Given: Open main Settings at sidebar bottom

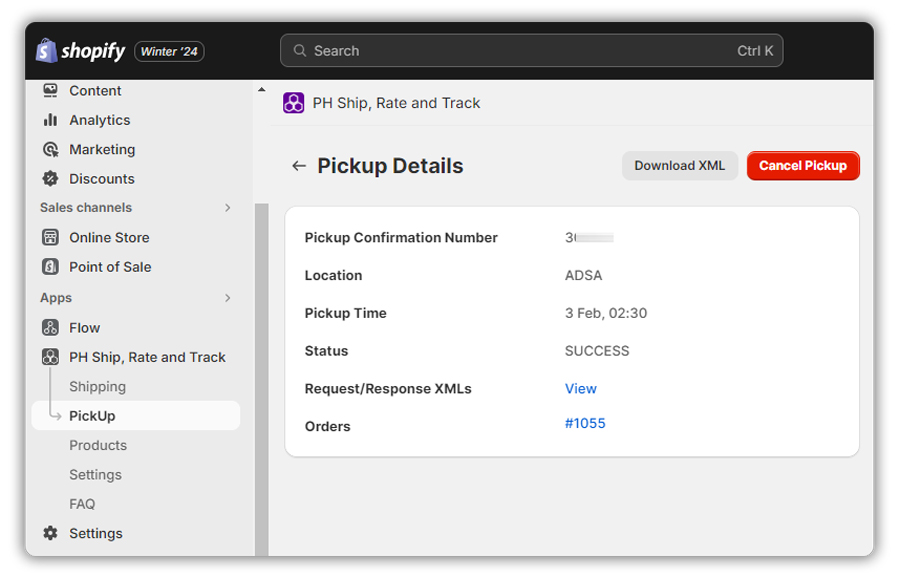Looking at the screenshot, I should [96, 533].
